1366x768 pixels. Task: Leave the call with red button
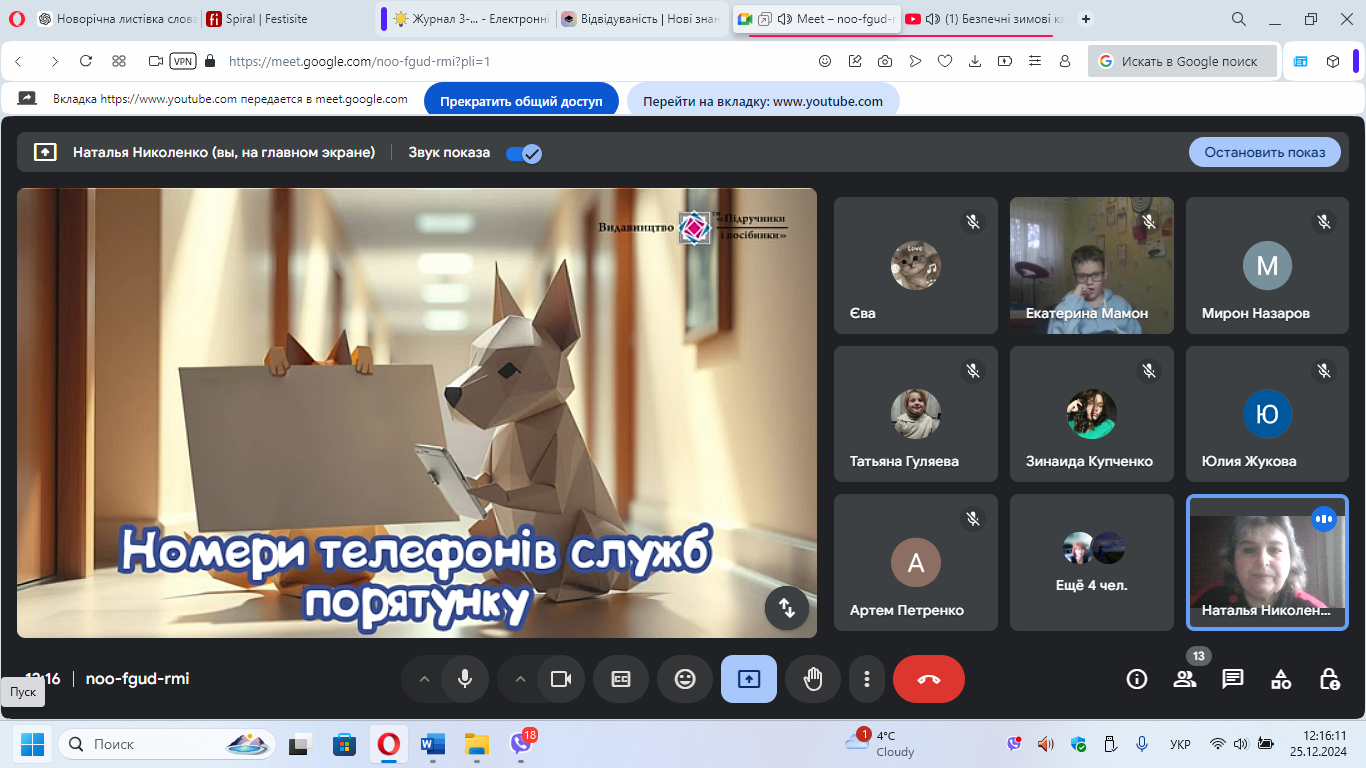[929, 679]
